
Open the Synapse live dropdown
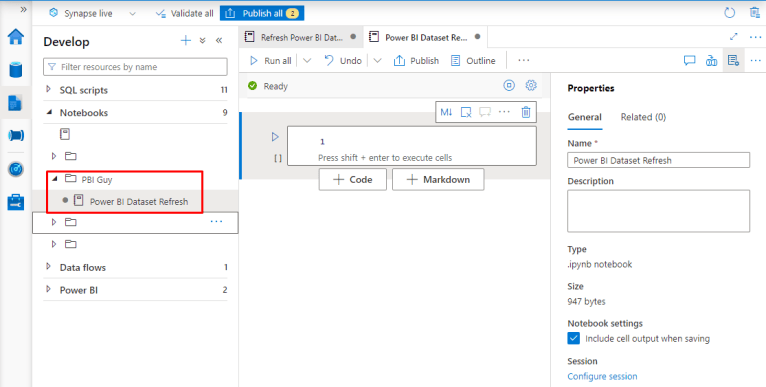pyautogui.click(x=132, y=14)
